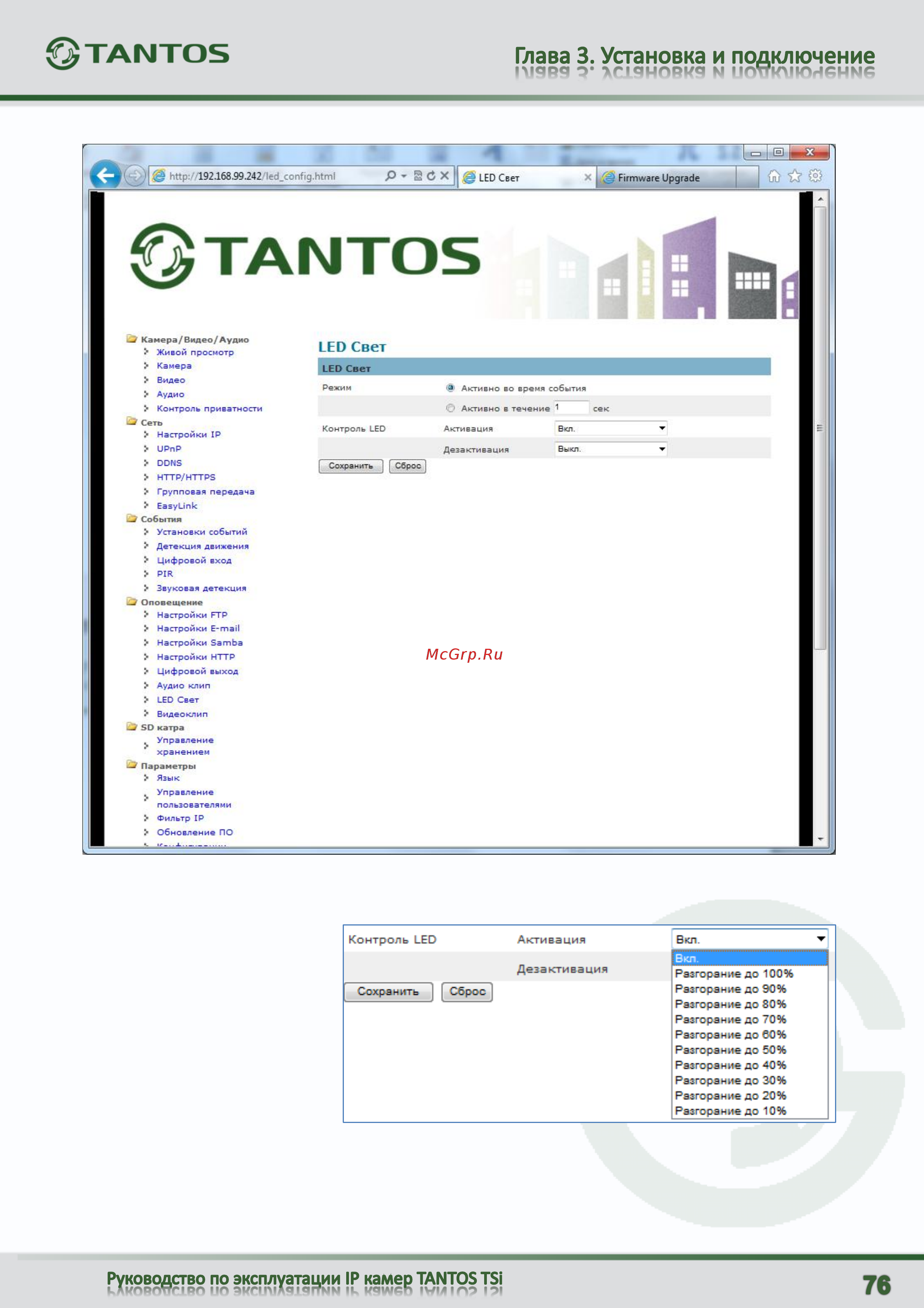924x1308 pixels.
Task: Click the expanded Активация dropdown arrow in lower panel
Action: (820, 939)
